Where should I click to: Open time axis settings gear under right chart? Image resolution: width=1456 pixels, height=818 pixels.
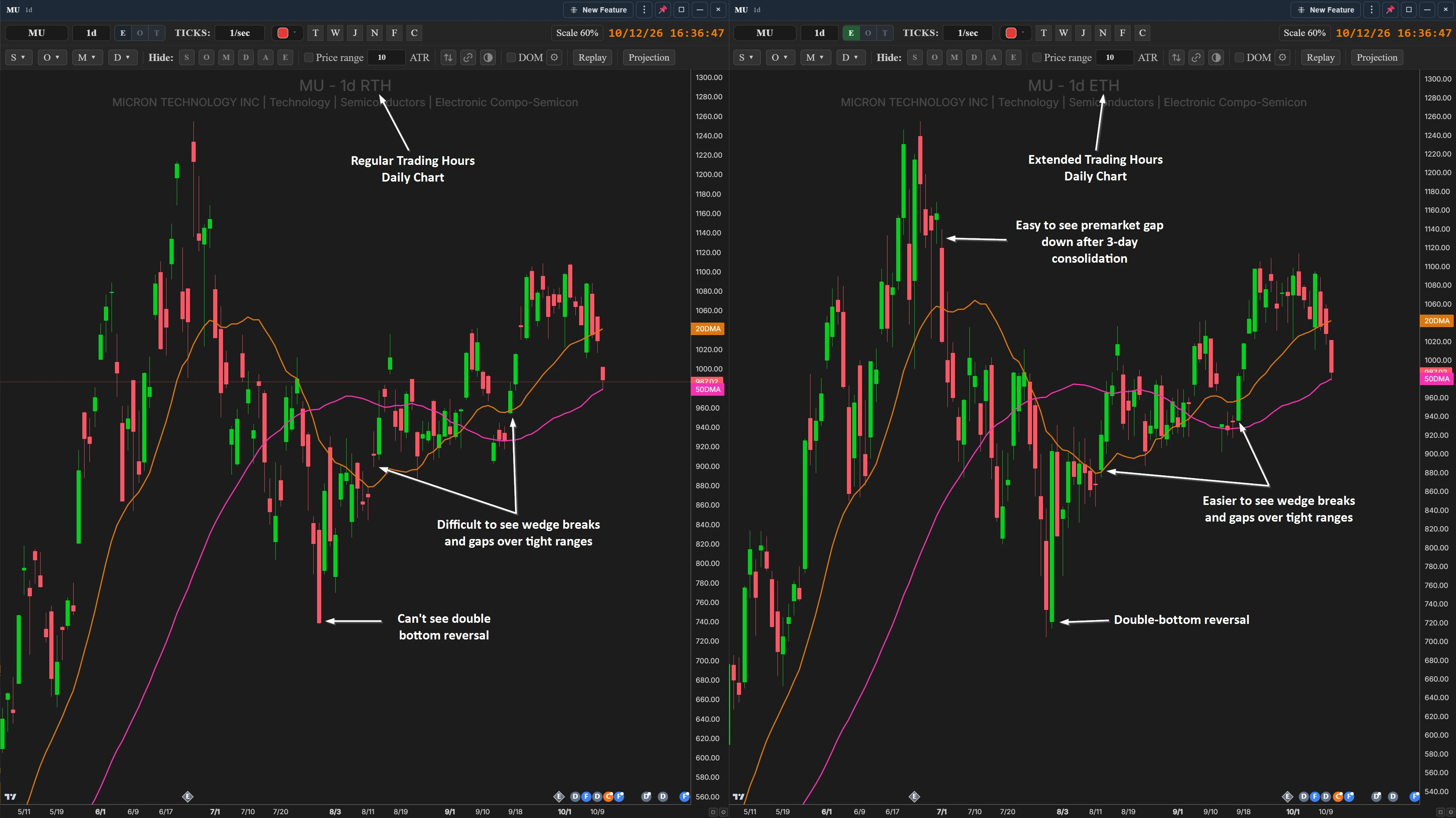[1451, 812]
